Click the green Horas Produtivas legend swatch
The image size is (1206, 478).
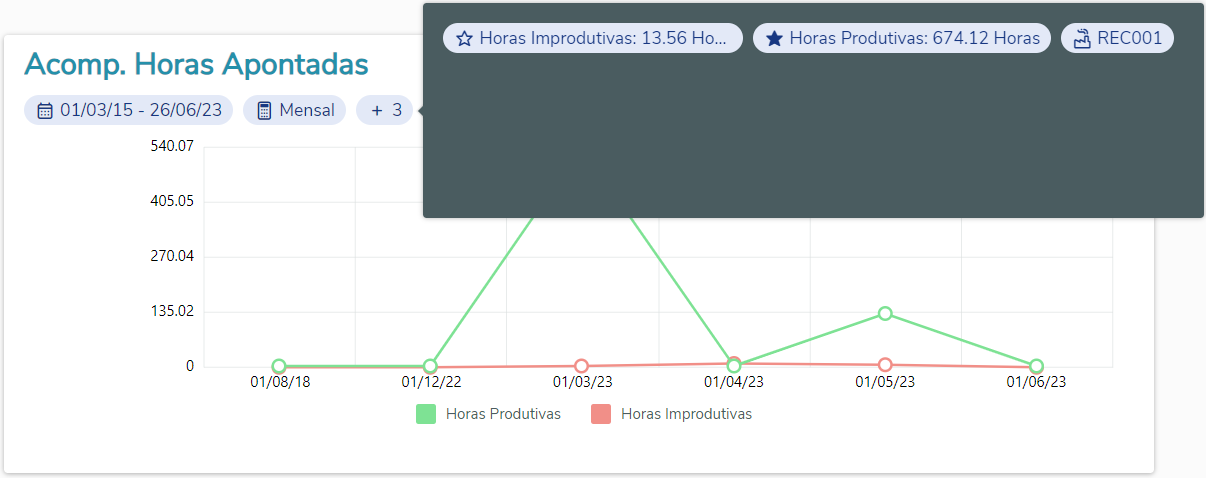tap(426, 414)
